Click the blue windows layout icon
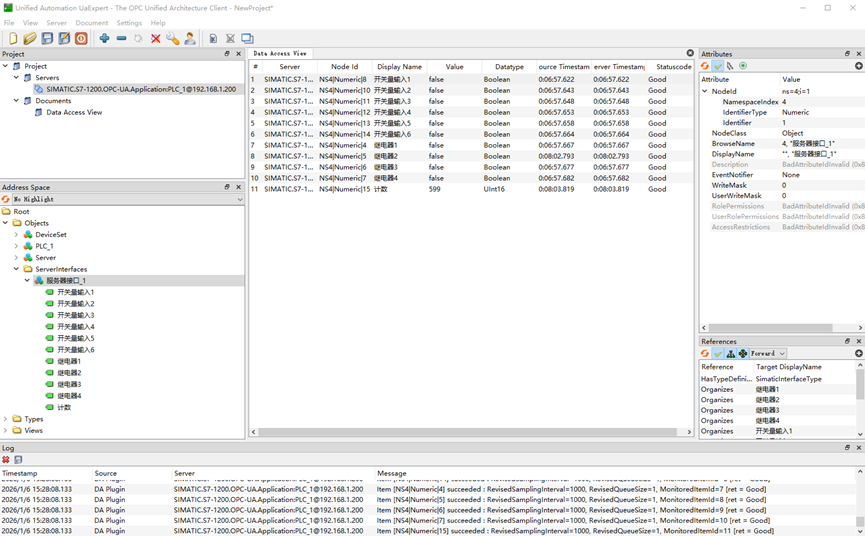The width and height of the screenshot is (865, 536). tap(247, 38)
